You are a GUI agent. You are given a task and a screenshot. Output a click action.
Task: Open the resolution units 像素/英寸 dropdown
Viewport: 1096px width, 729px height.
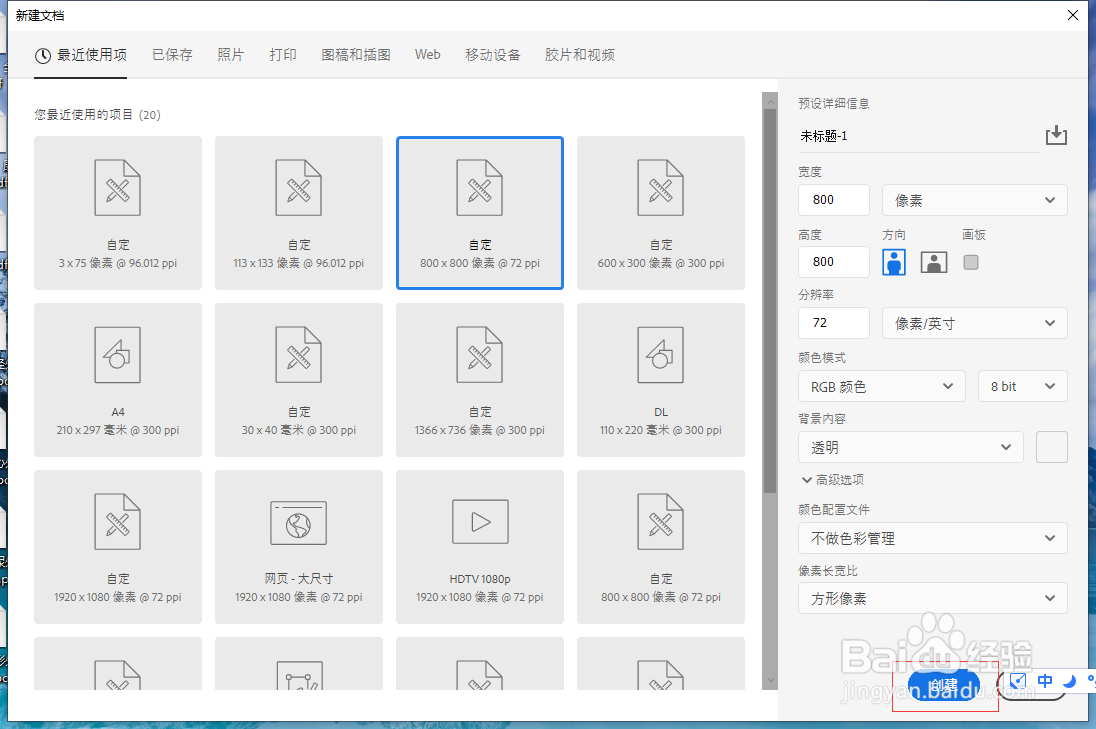(974, 323)
